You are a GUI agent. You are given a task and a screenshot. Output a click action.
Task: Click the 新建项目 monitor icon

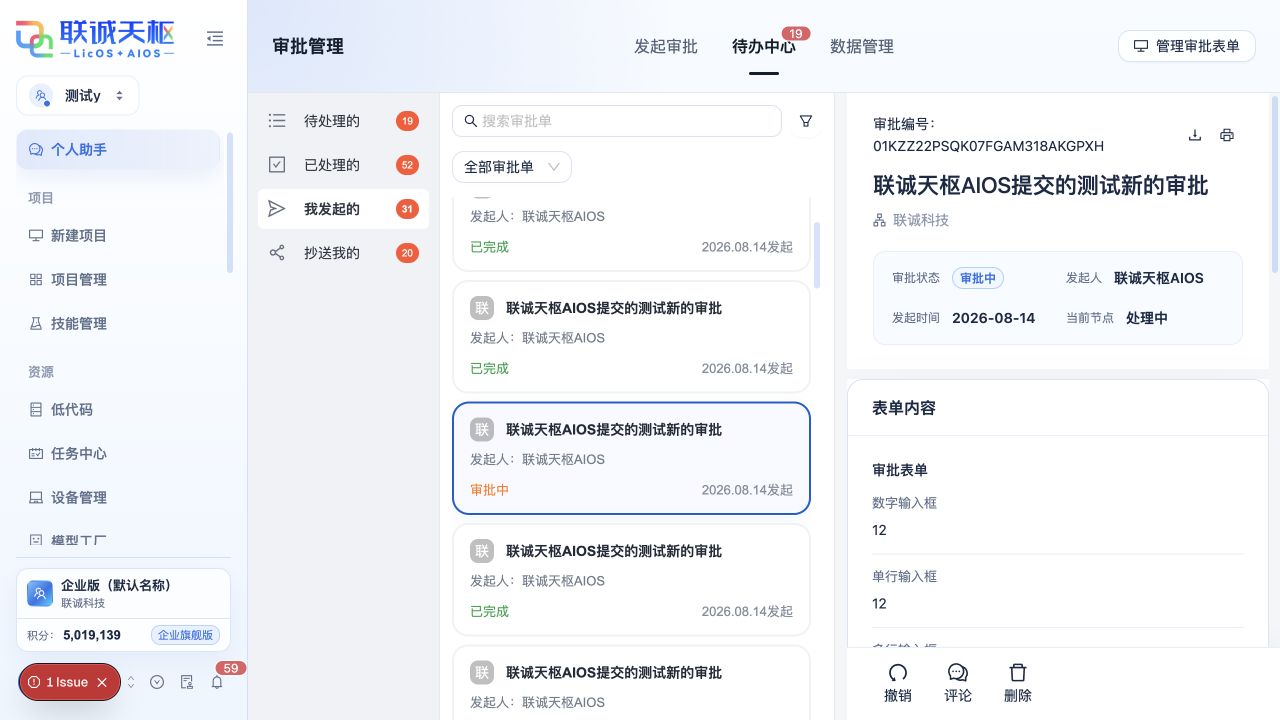point(36,236)
